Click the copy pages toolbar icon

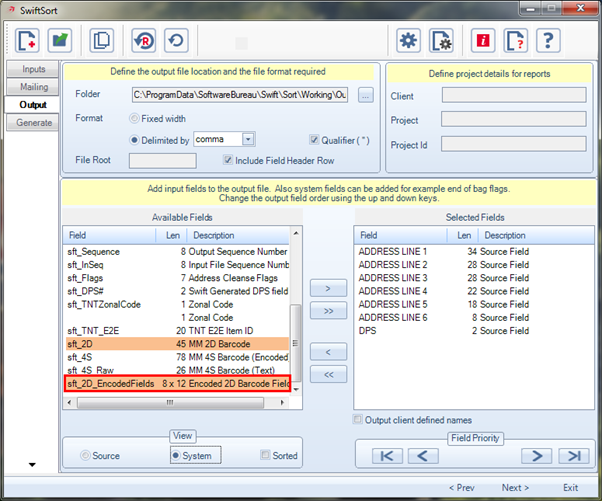(101, 40)
